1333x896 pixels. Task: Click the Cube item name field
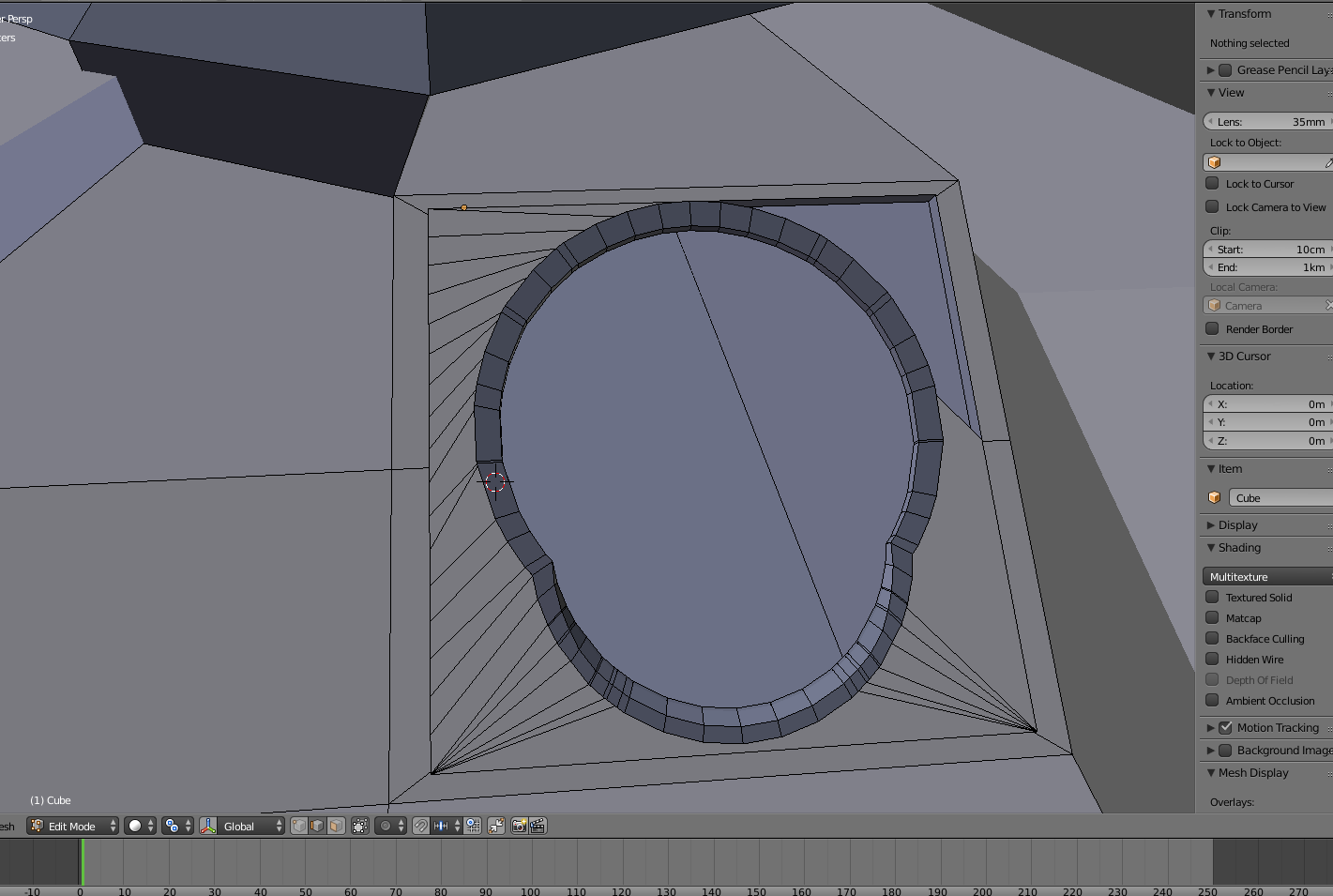click(1280, 497)
